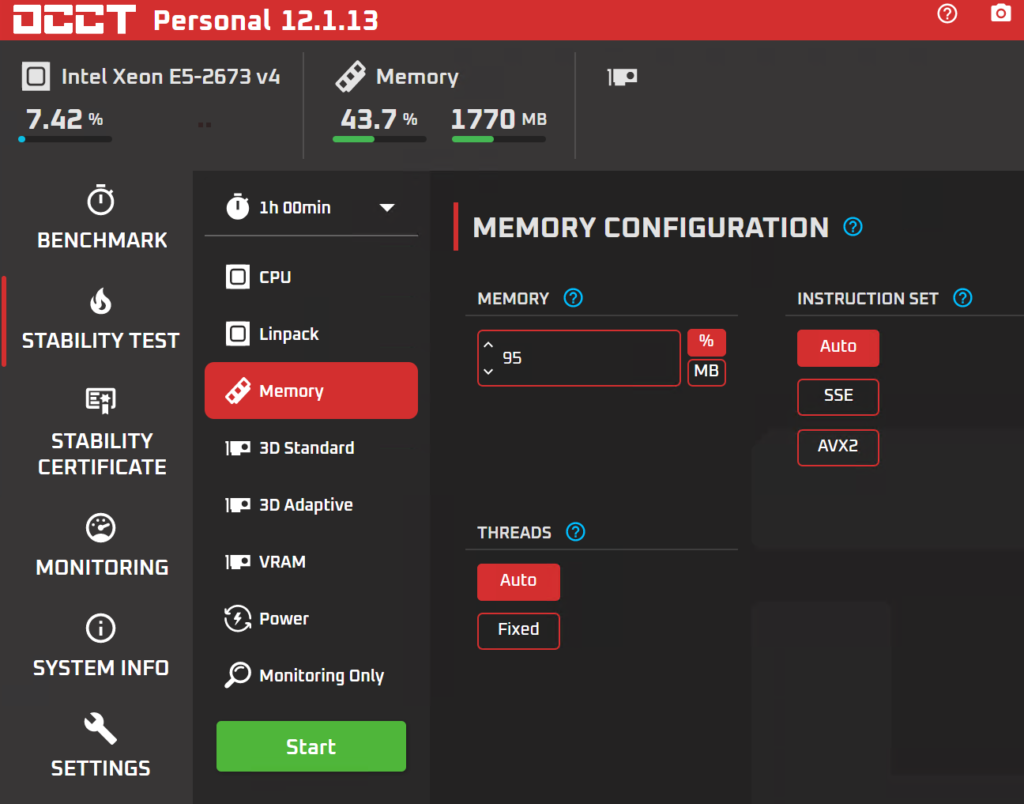
Task: Click the Benchmark stopwatch icon
Action: click(x=101, y=200)
